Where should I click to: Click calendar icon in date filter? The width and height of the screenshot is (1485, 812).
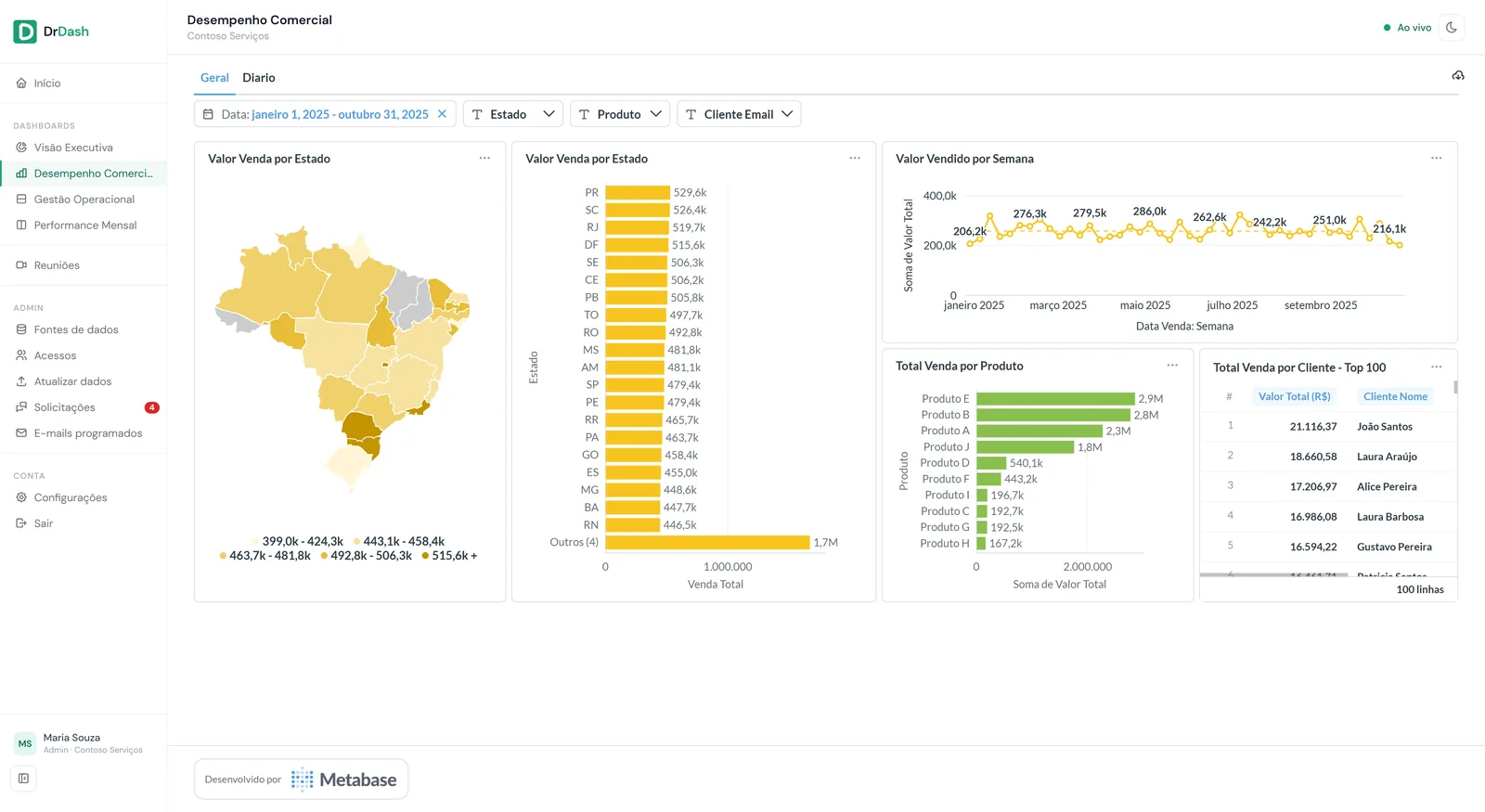tap(209, 114)
